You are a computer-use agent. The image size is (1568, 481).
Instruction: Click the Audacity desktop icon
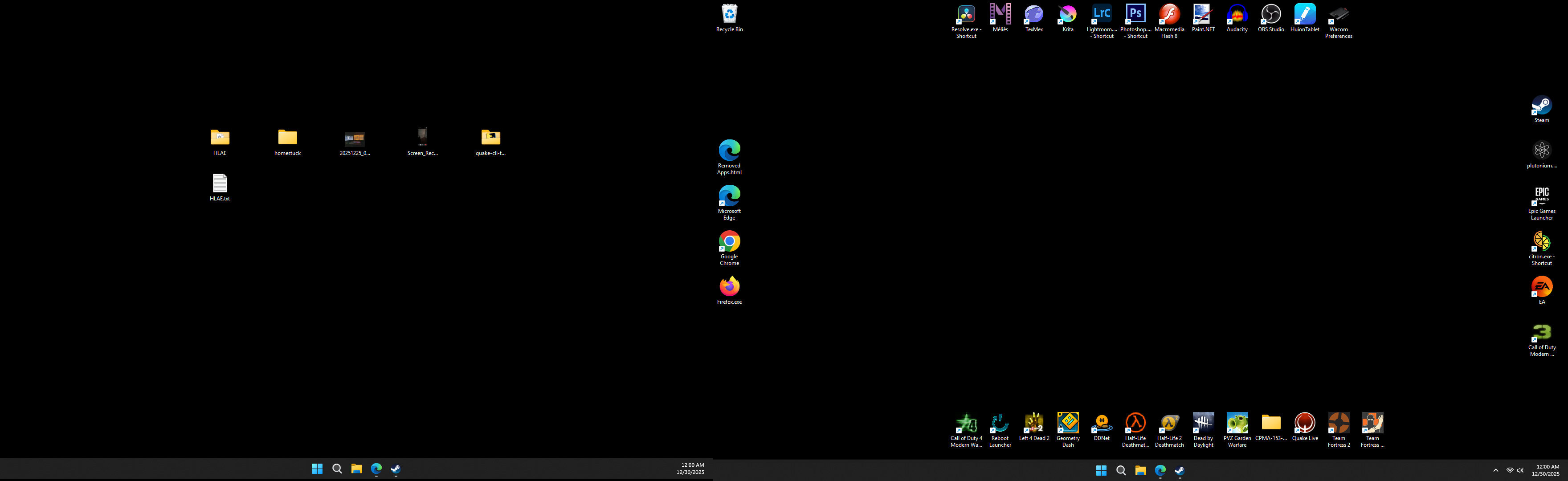[1237, 15]
